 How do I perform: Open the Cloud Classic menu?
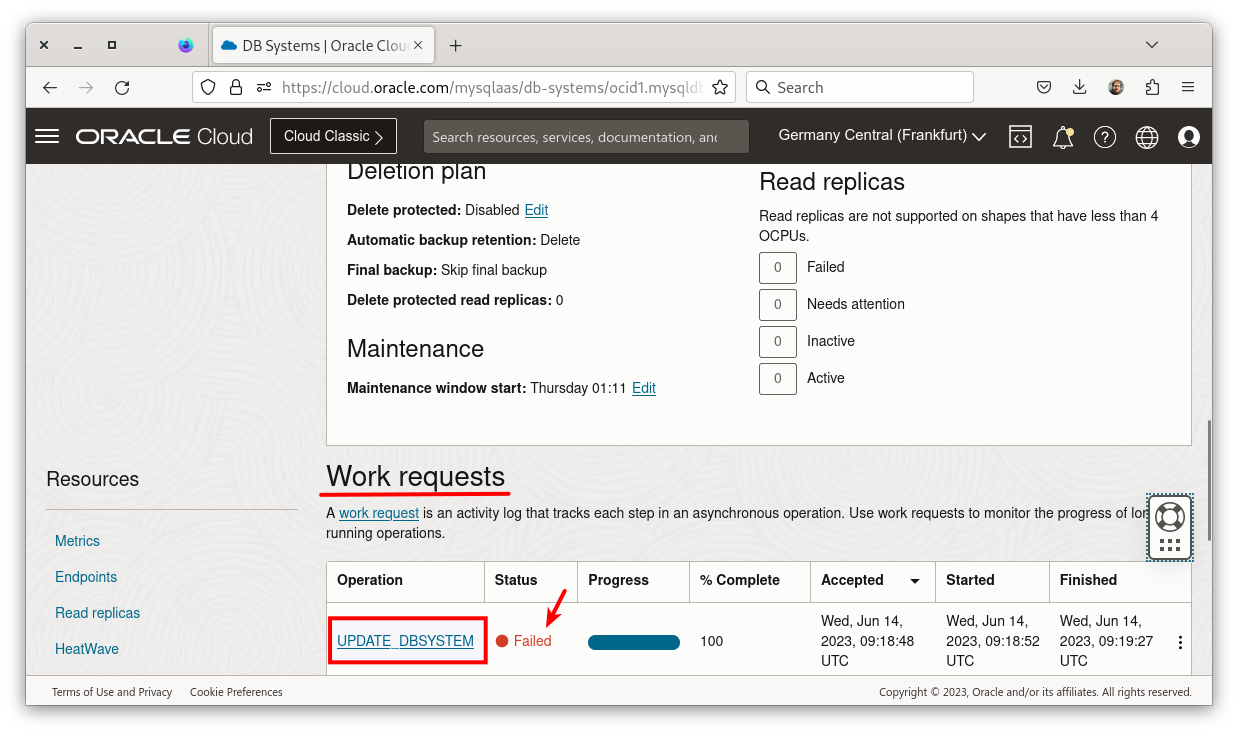(332, 135)
